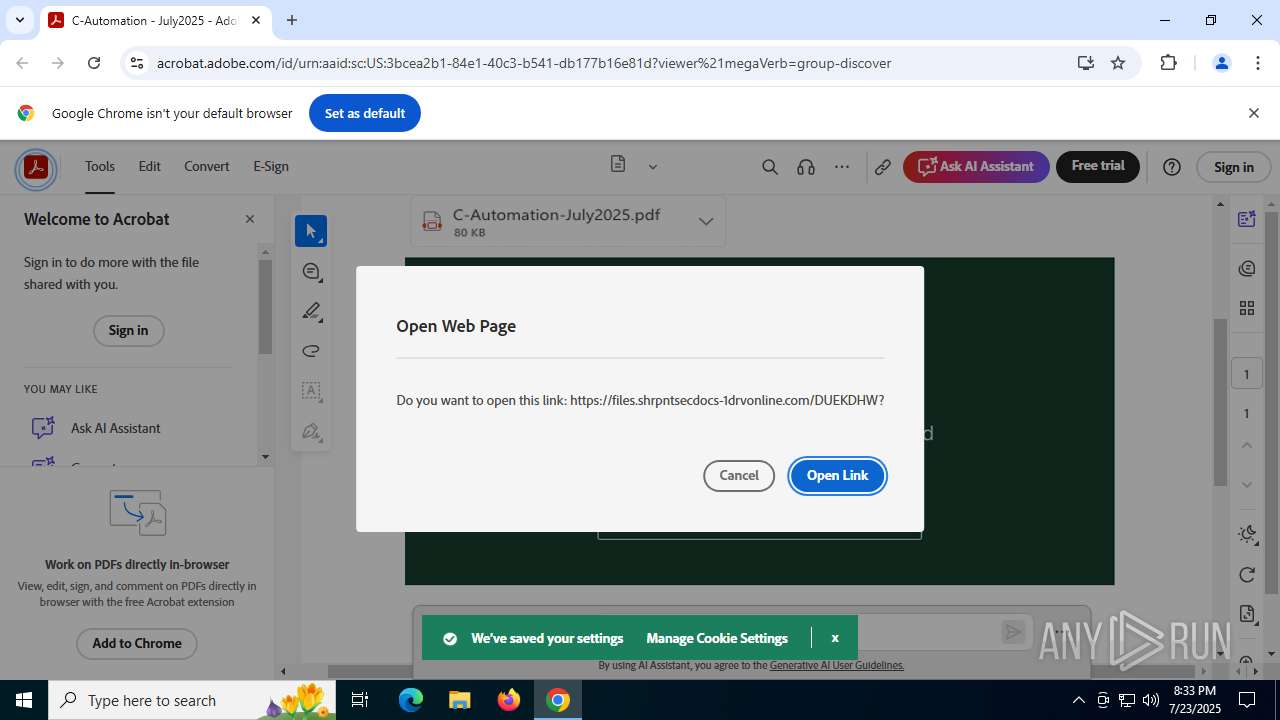Go to next page chevron on the right rail
The height and width of the screenshot is (720, 1280).
pos(1246,485)
